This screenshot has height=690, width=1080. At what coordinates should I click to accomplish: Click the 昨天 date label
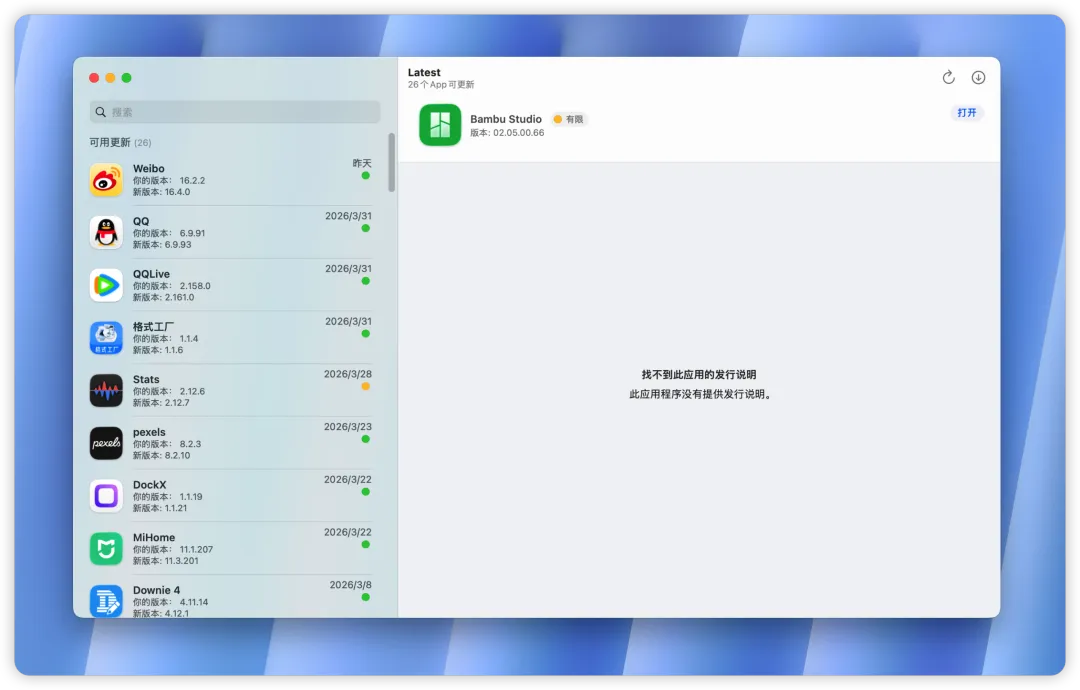click(362, 163)
